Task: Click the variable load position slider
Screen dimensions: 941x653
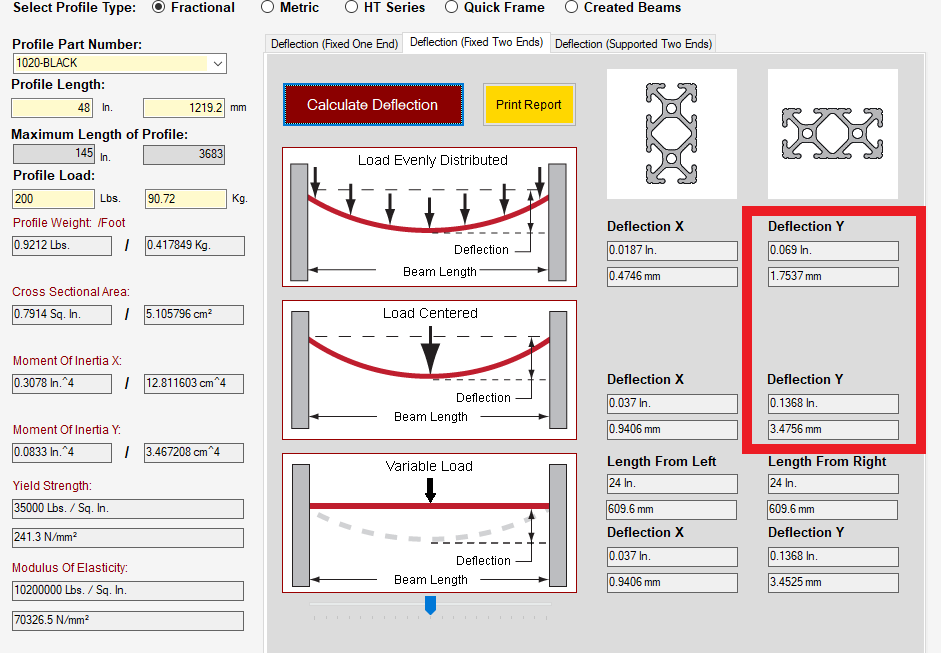Action: (x=430, y=605)
